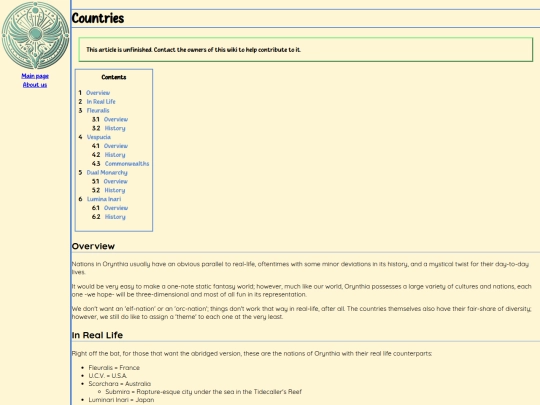Click sentence starting "Right off the bat"

pos(252,354)
